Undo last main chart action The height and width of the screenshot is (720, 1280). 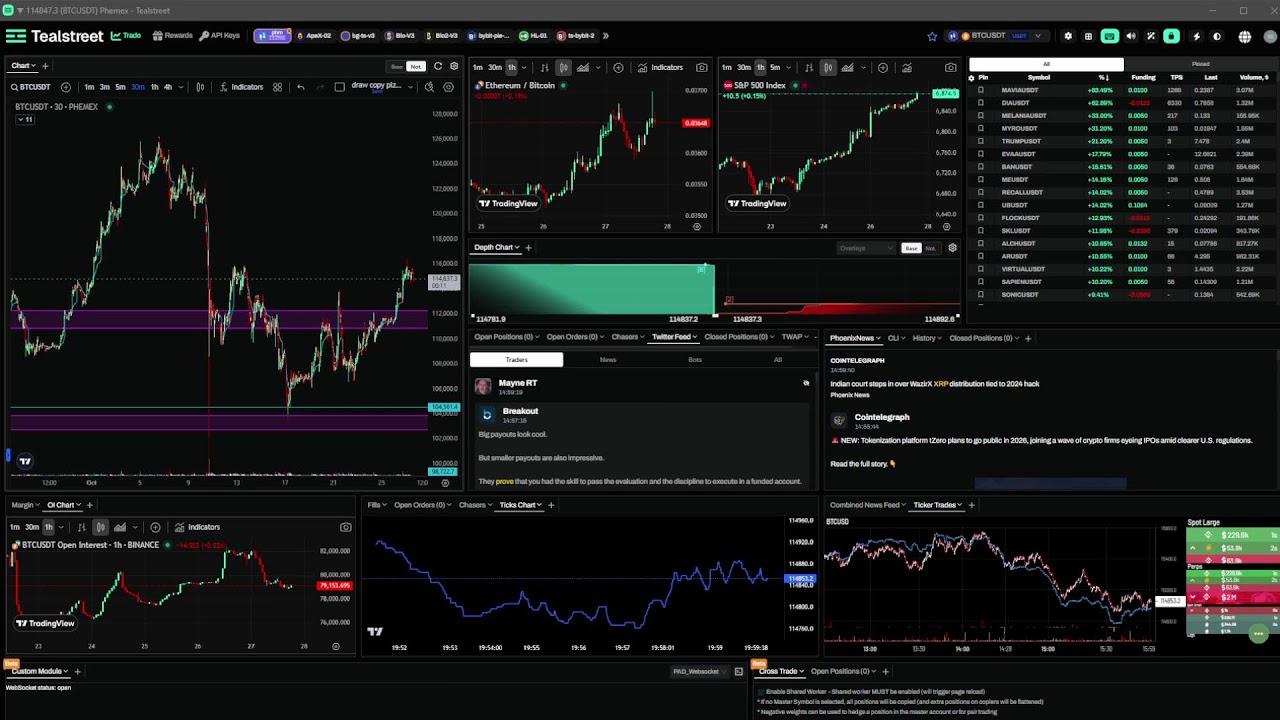pos(300,87)
